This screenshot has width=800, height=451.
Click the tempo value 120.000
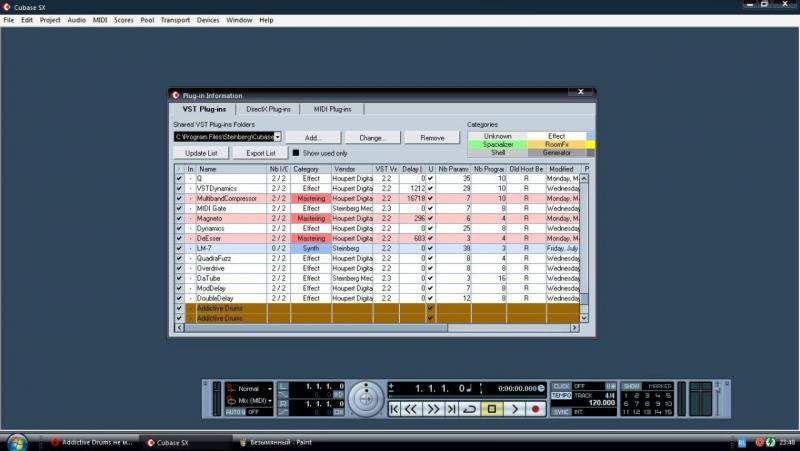point(602,403)
